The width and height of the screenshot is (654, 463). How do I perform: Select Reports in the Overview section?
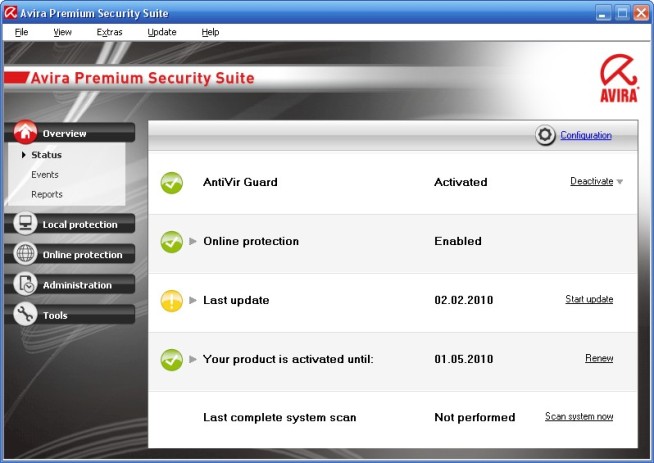pos(47,195)
